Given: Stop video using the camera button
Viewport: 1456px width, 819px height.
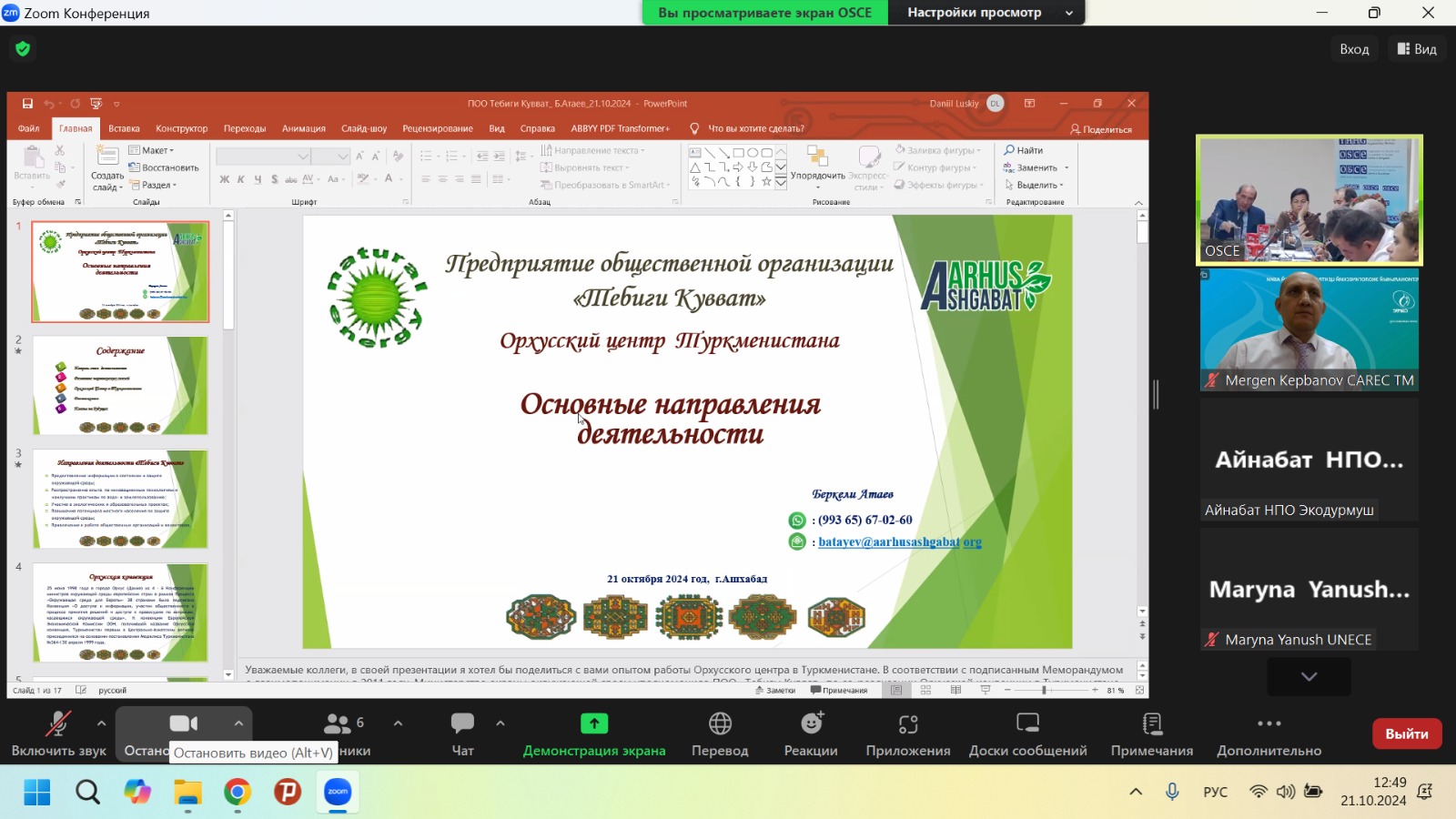Looking at the screenshot, I should tap(183, 723).
